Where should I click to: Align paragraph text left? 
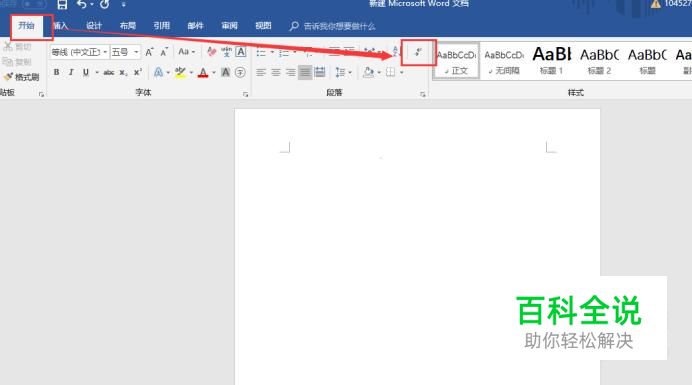coord(261,72)
